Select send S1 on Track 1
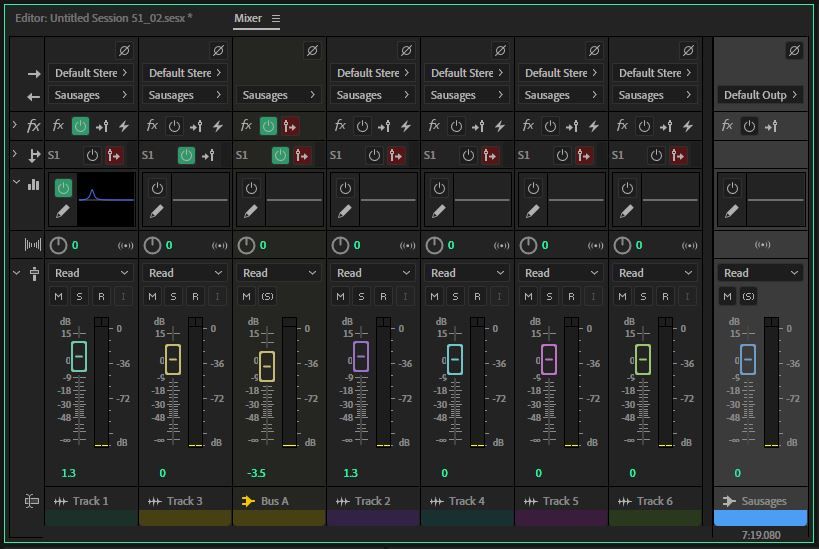 [x=54, y=155]
